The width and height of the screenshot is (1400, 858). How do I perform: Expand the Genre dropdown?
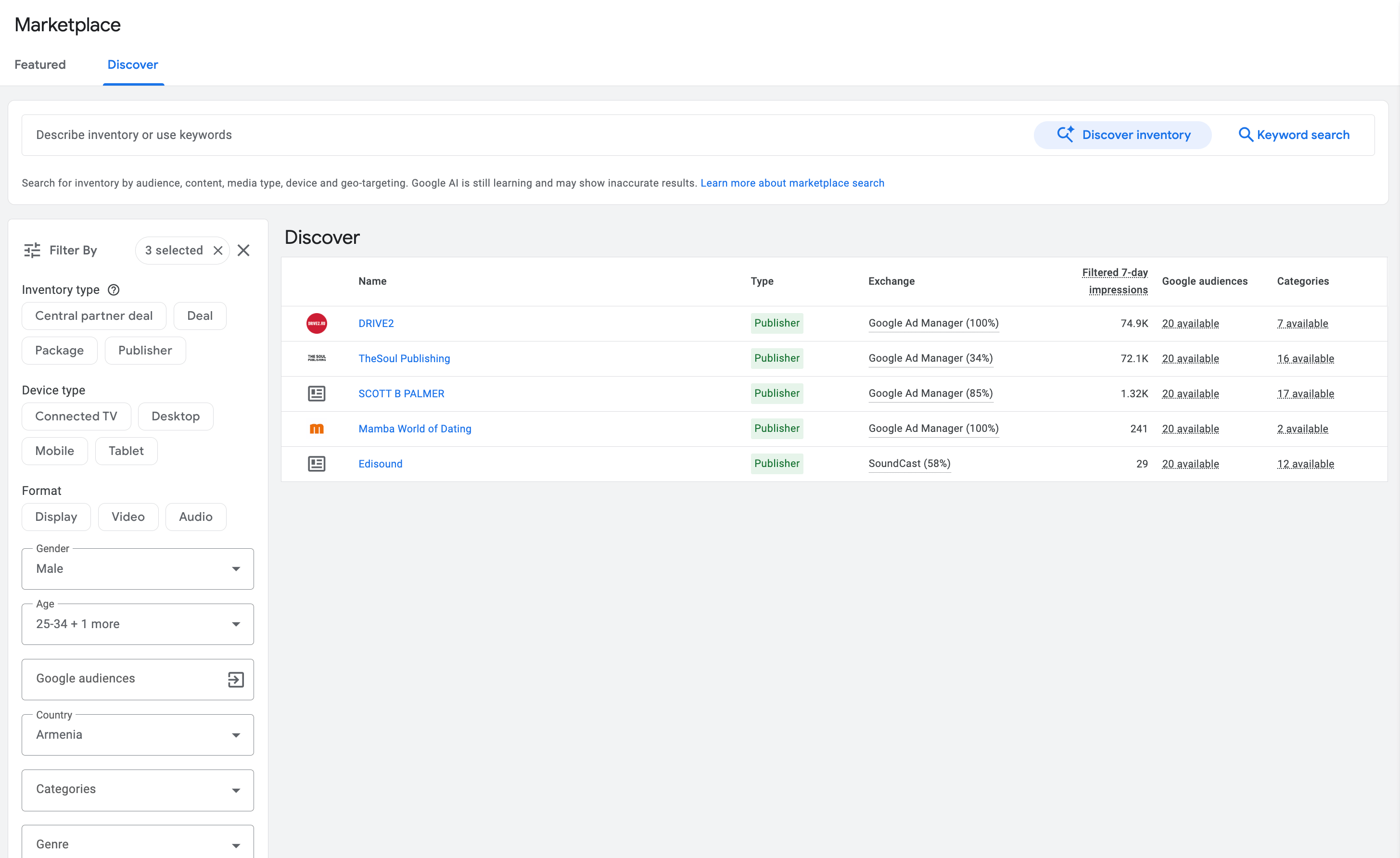click(138, 842)
